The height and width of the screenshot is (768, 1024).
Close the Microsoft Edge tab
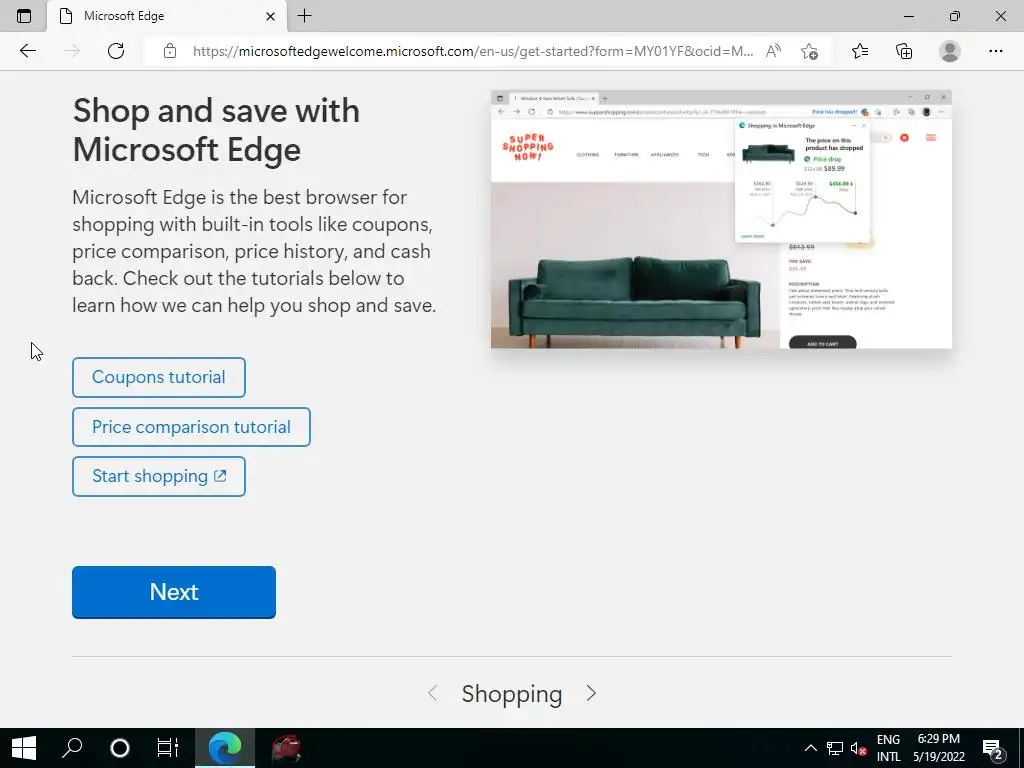coord(270,16)
